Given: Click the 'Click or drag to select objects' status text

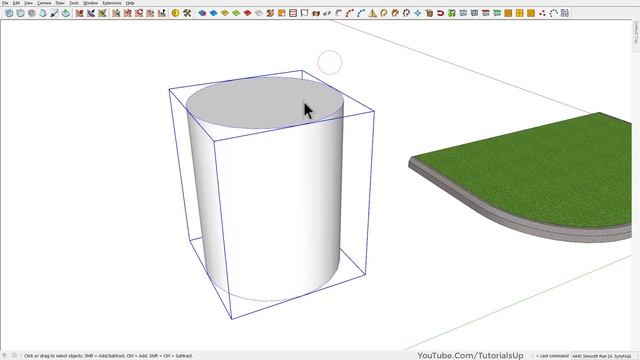Looking at the screenshot, I should point(108,356).
